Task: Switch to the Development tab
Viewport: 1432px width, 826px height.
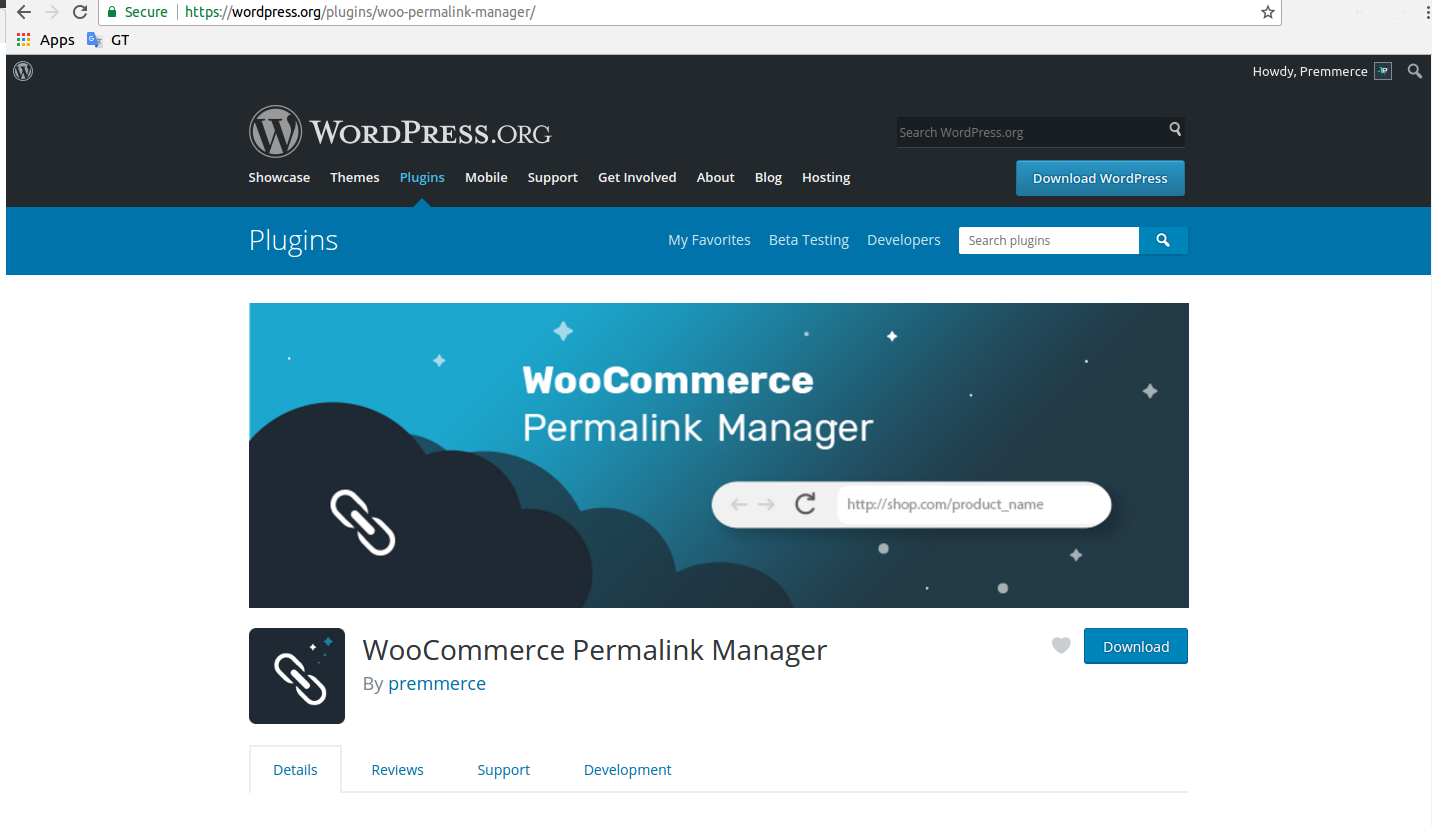Action: [627, 770]
